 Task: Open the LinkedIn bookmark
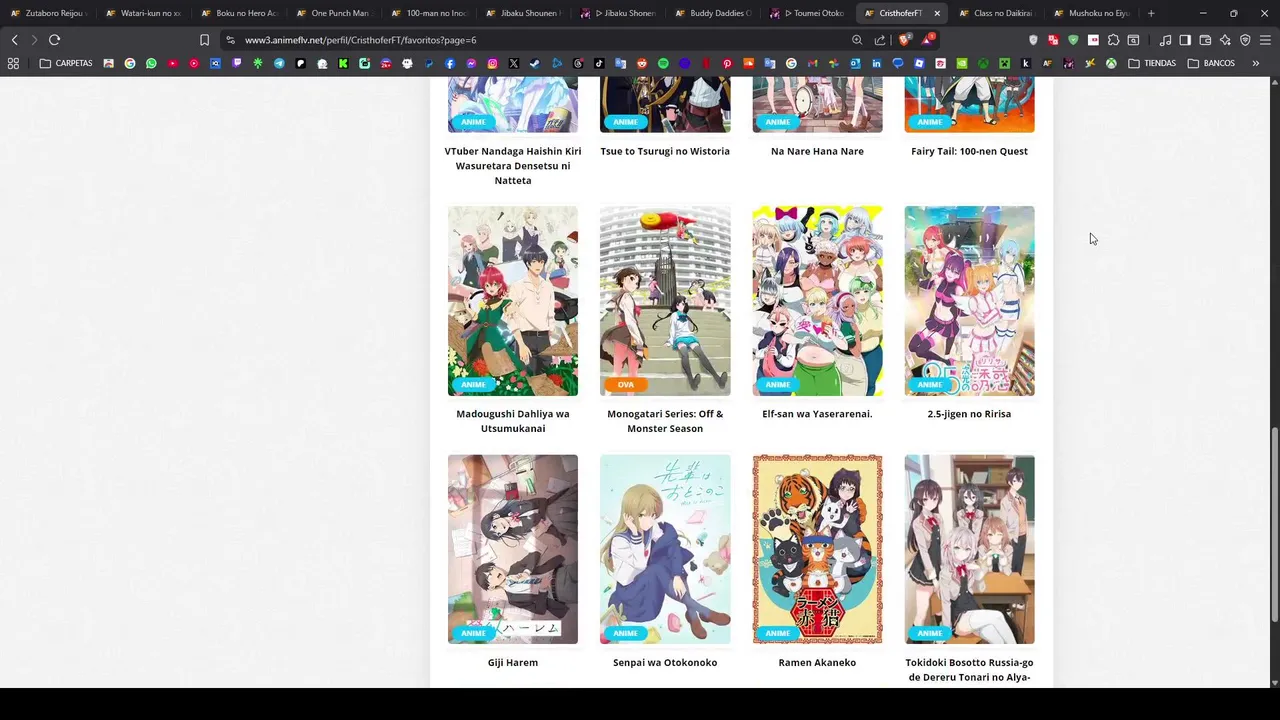pyautogui.click(x=876, y=63)
